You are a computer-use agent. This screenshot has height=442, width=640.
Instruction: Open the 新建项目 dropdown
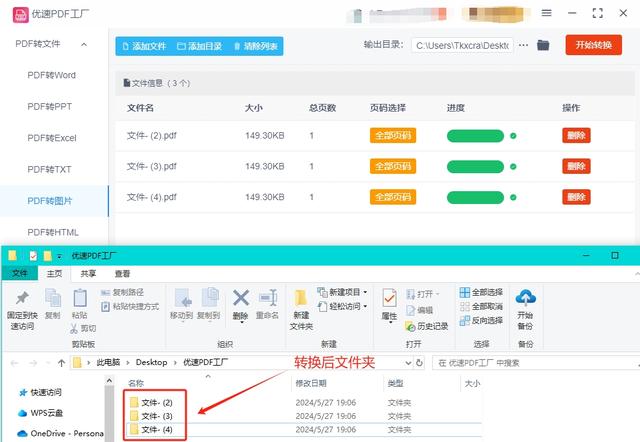coord(342,292)
